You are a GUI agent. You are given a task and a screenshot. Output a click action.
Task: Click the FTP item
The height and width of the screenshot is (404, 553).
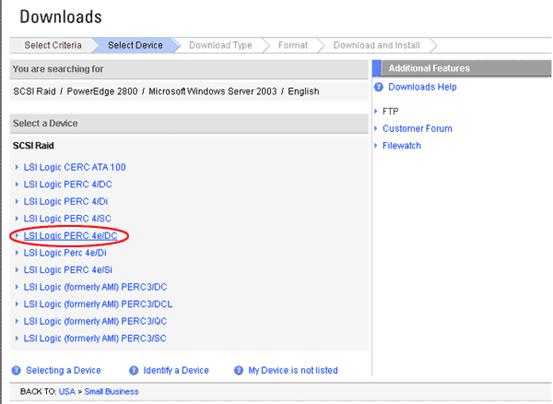click(390, 111)
